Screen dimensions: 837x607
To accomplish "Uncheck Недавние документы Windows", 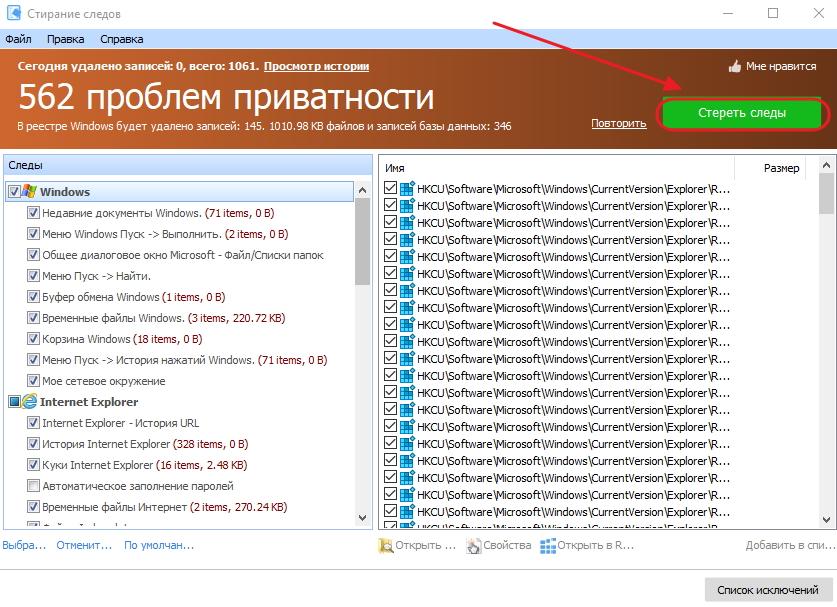I will (33, 212).
